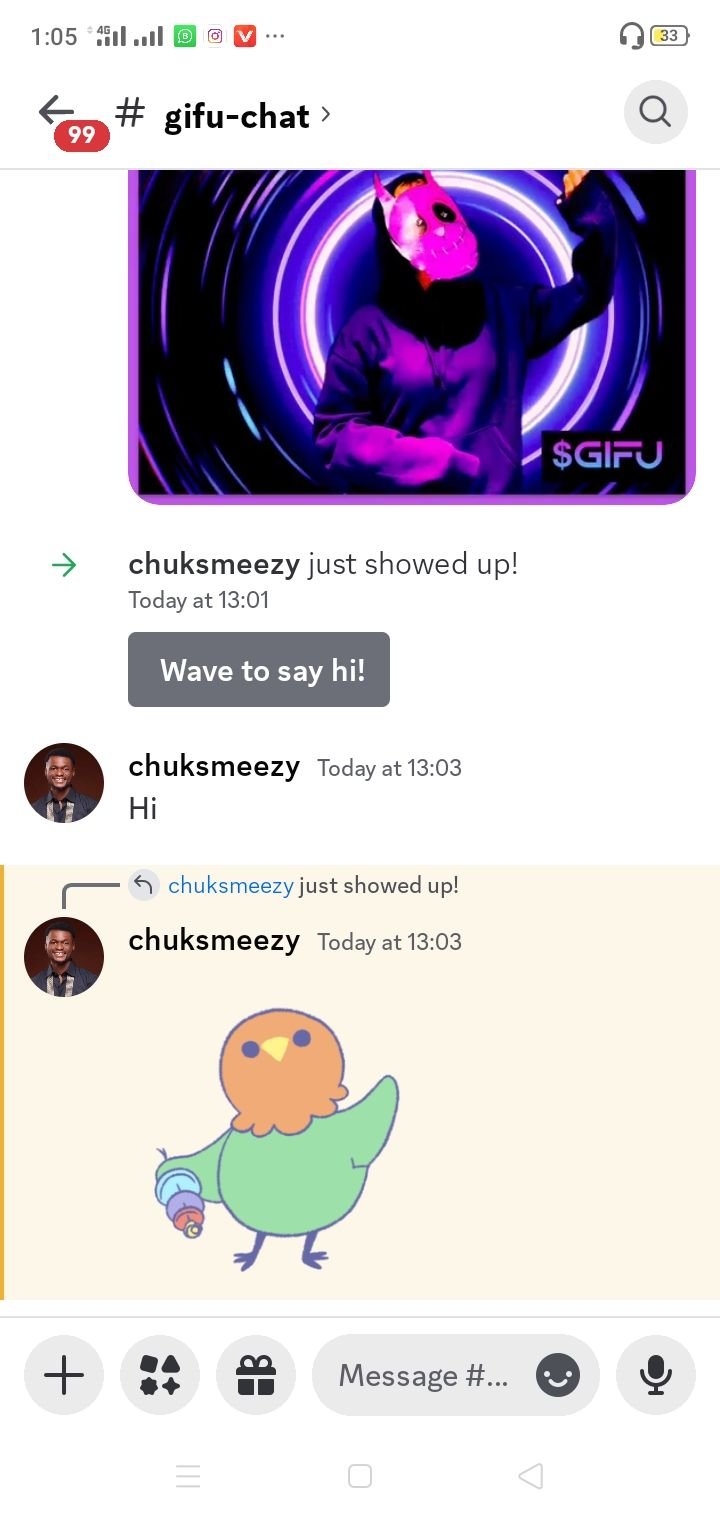Tap the Android home square button
This screenshot has width=720, height=1520.
tap(360, 1476)
